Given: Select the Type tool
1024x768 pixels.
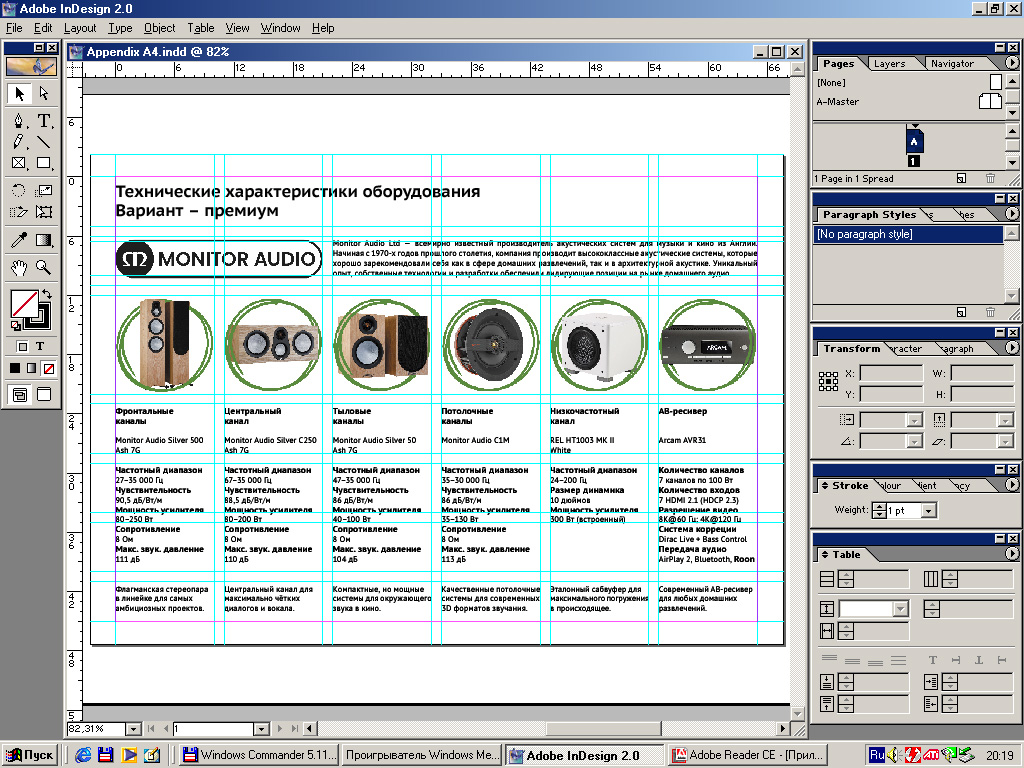Looking at the screenshot, I should tap(44, 120).
